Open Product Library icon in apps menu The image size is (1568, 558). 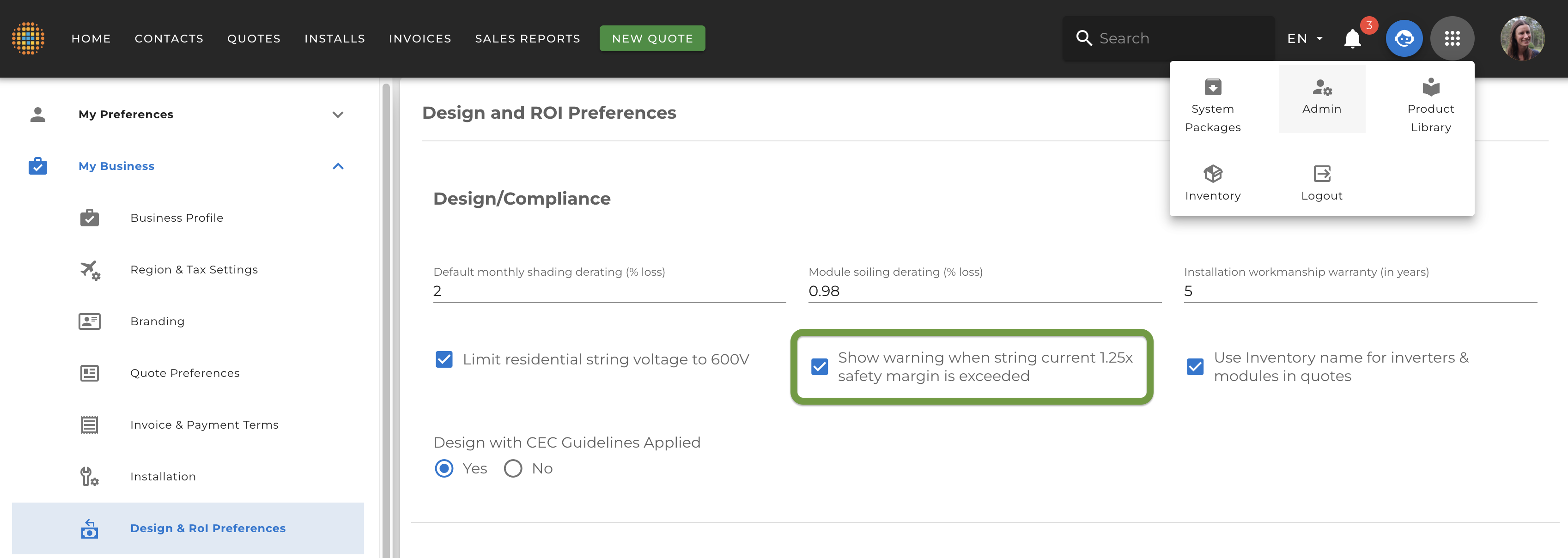(x=1430, y=87)
